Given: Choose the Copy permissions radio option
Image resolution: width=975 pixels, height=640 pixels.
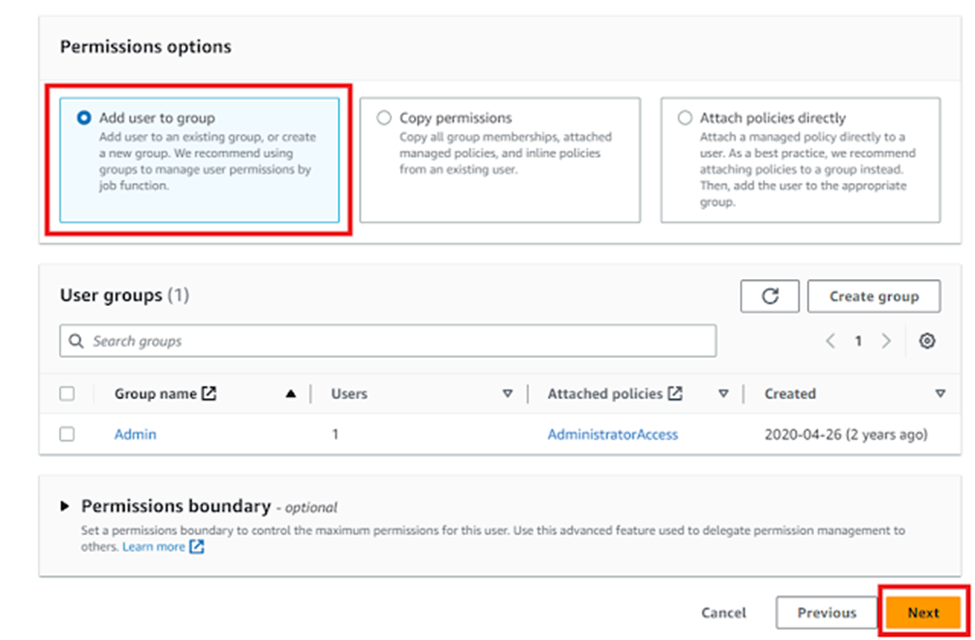Looking at the screenshot, I should pos(384,118).
